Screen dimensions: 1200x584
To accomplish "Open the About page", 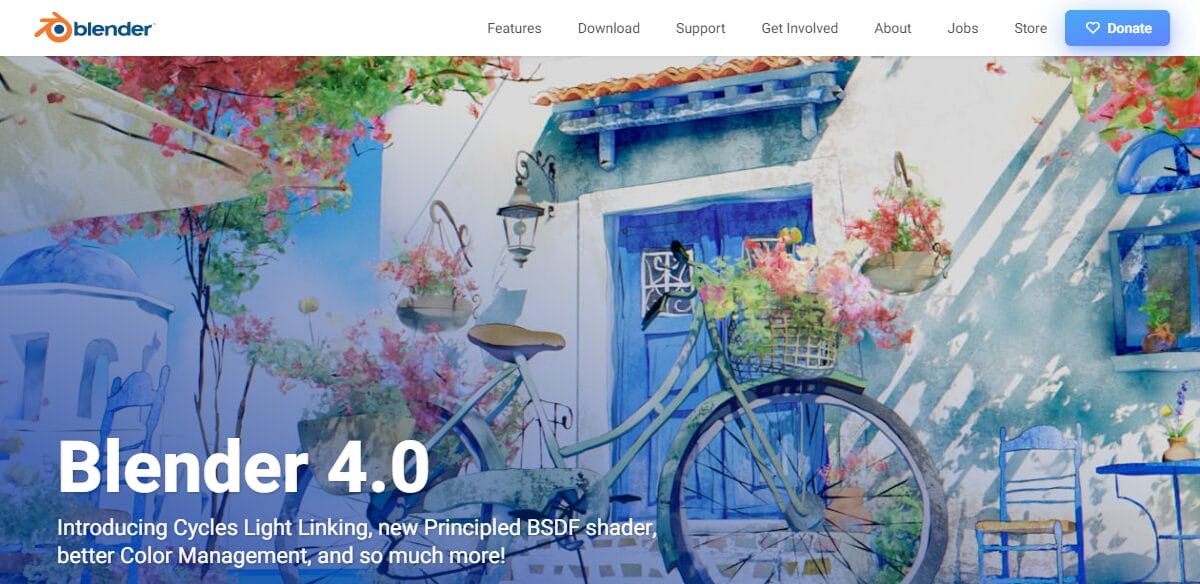I will (892, 28).
